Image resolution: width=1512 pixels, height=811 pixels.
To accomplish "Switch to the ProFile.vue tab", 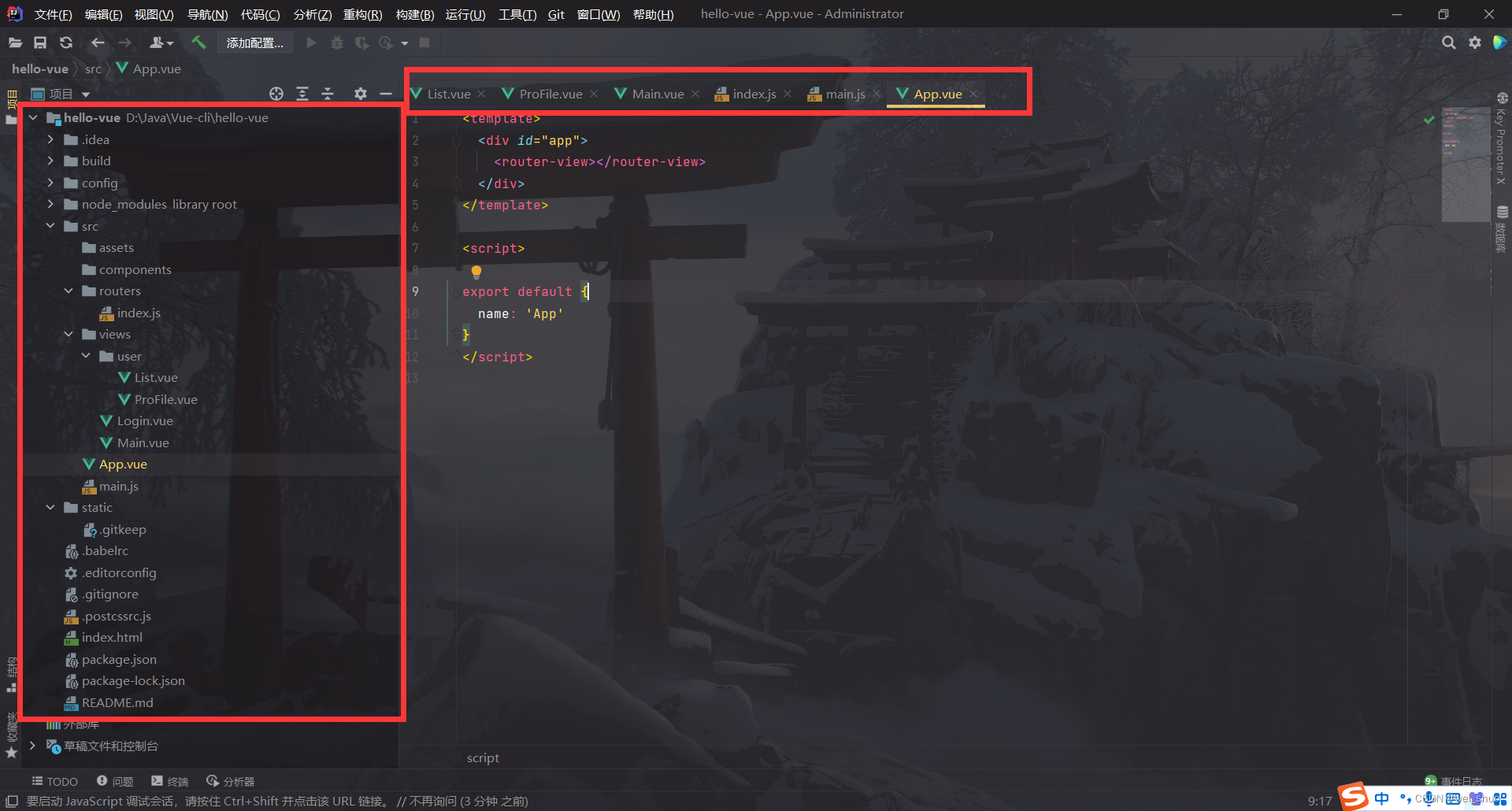I will pyautogui.click(x=550, y=94).
